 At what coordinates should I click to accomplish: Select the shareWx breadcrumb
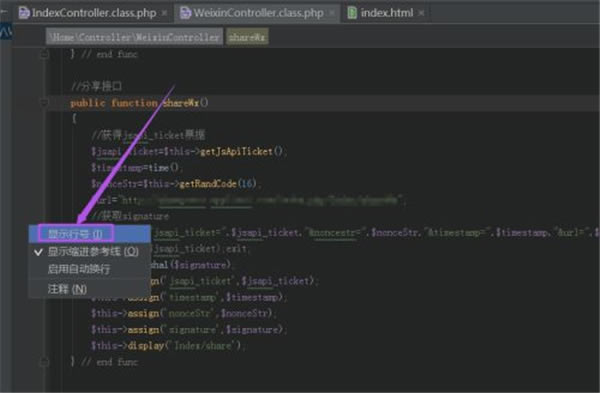pos(247,37)
